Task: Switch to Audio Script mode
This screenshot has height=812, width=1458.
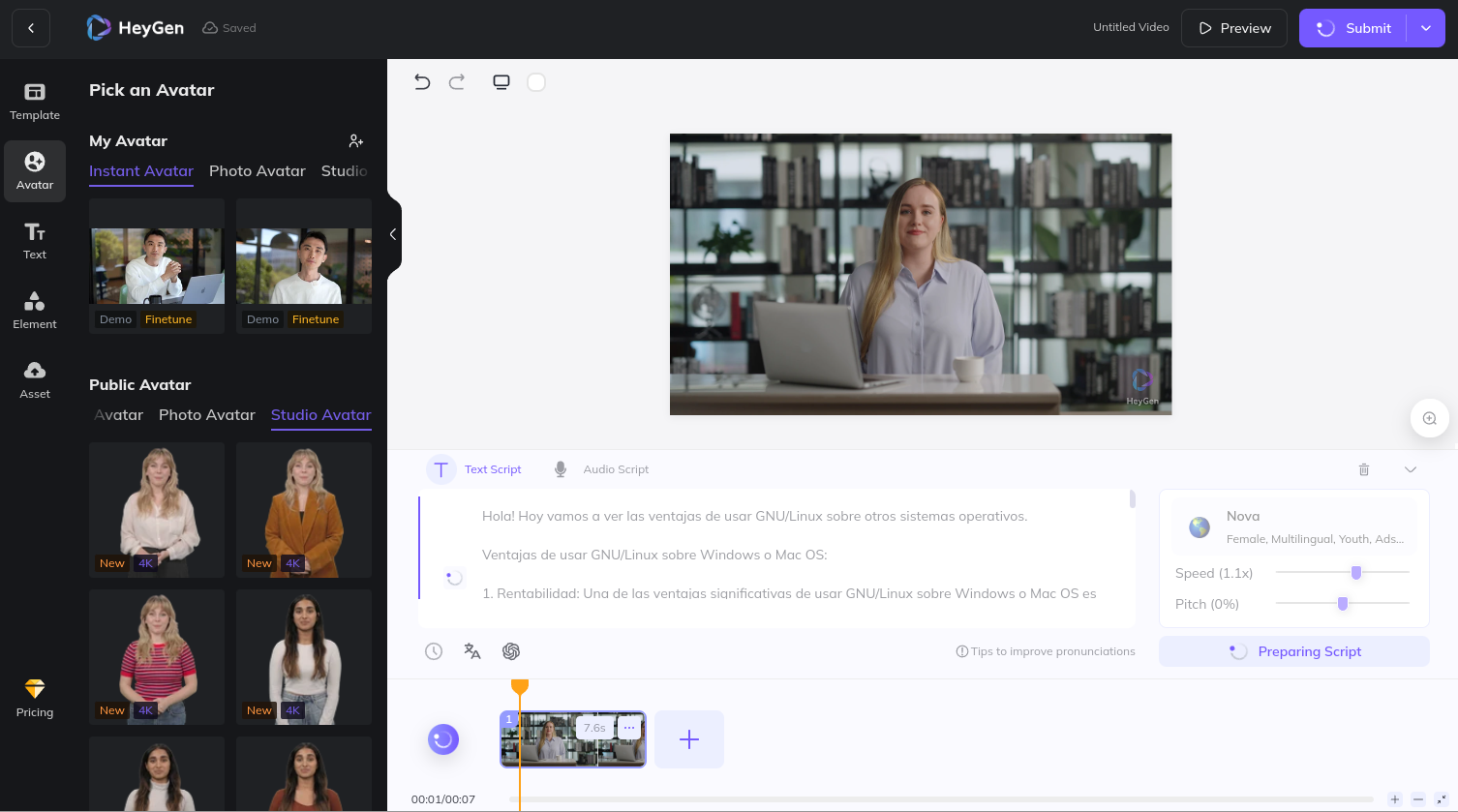Action: pyautogui.click(x=601, y=469)
